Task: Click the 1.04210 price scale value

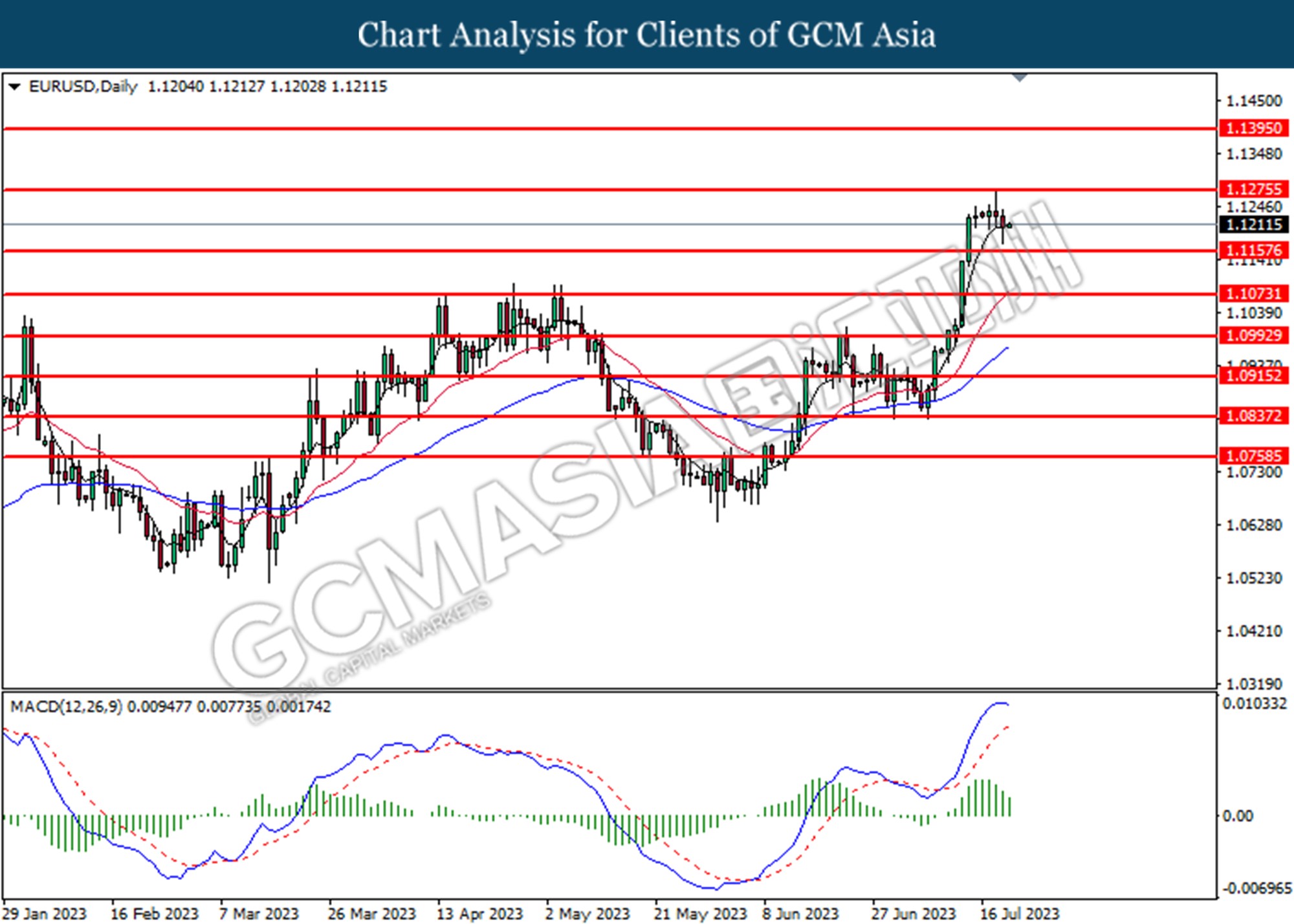Action: point(1254,631)
